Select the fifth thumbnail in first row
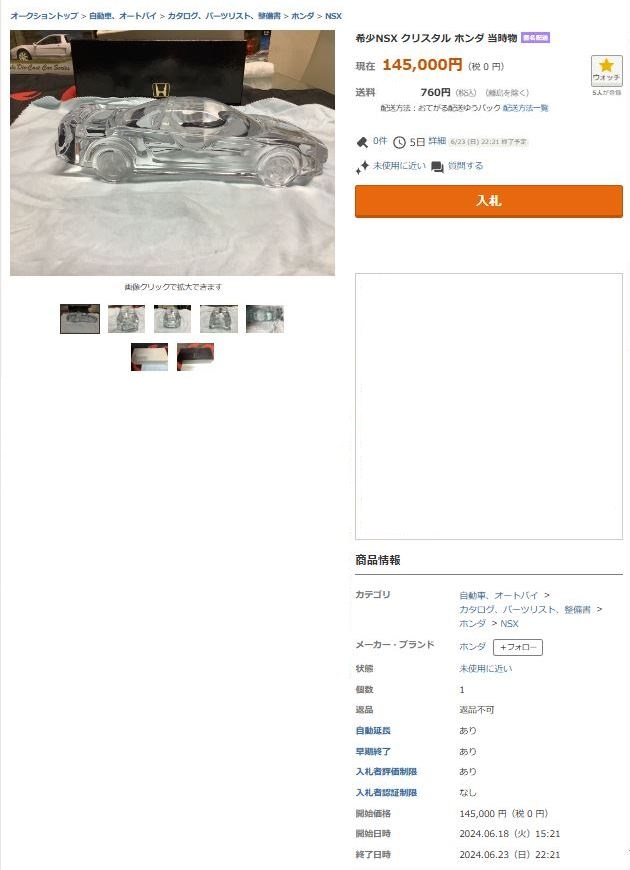The image size is (630, 870). pos(265,318)
